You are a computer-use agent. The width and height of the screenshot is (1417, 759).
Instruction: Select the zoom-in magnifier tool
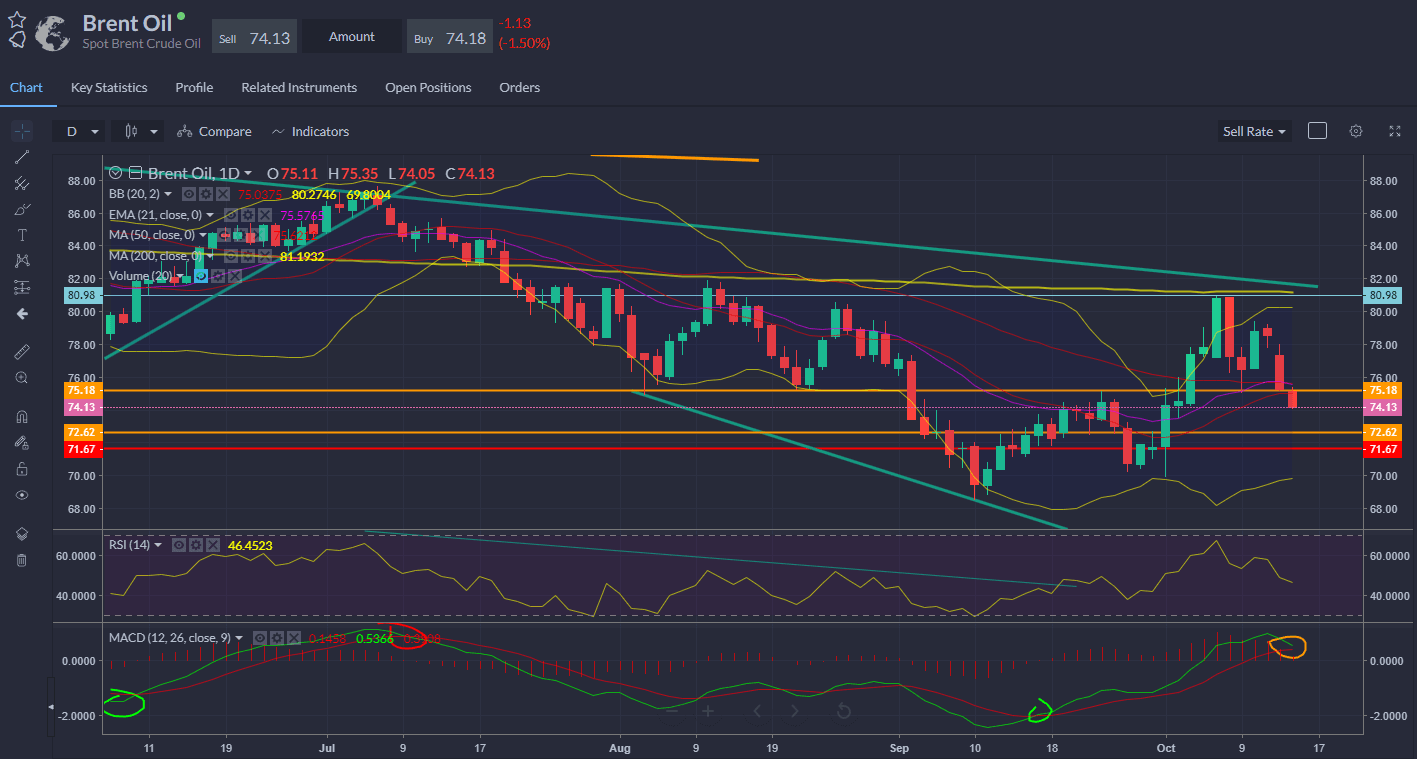(21, 377)
